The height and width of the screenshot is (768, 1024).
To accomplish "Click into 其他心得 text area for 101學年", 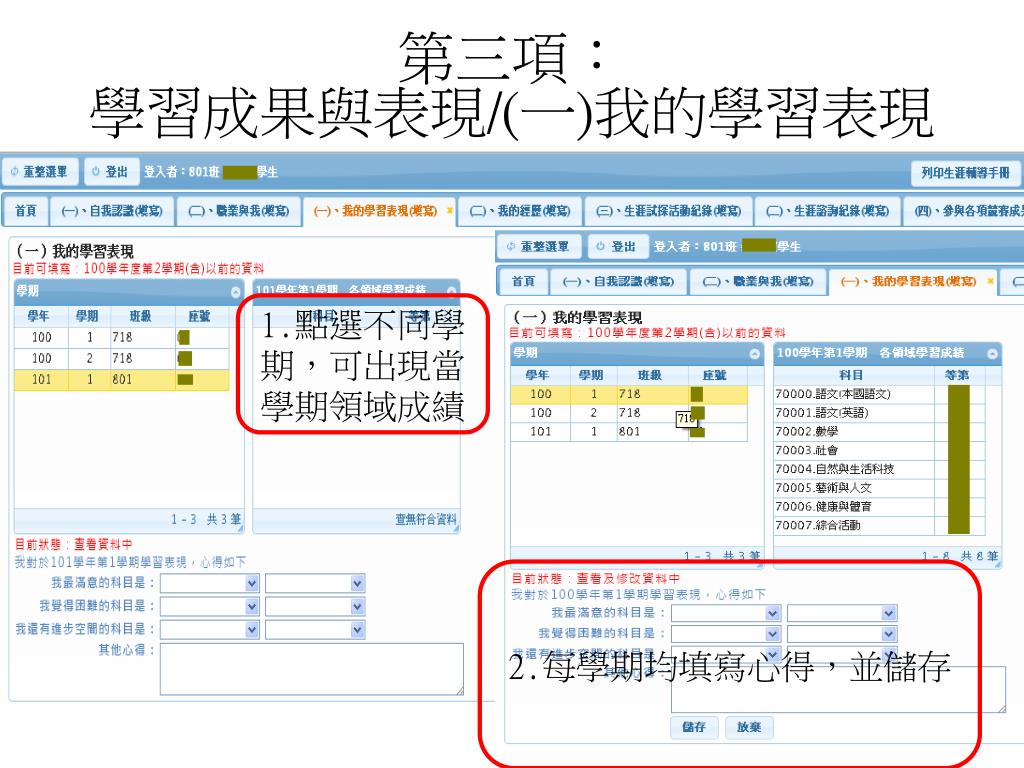I will 312,669.
